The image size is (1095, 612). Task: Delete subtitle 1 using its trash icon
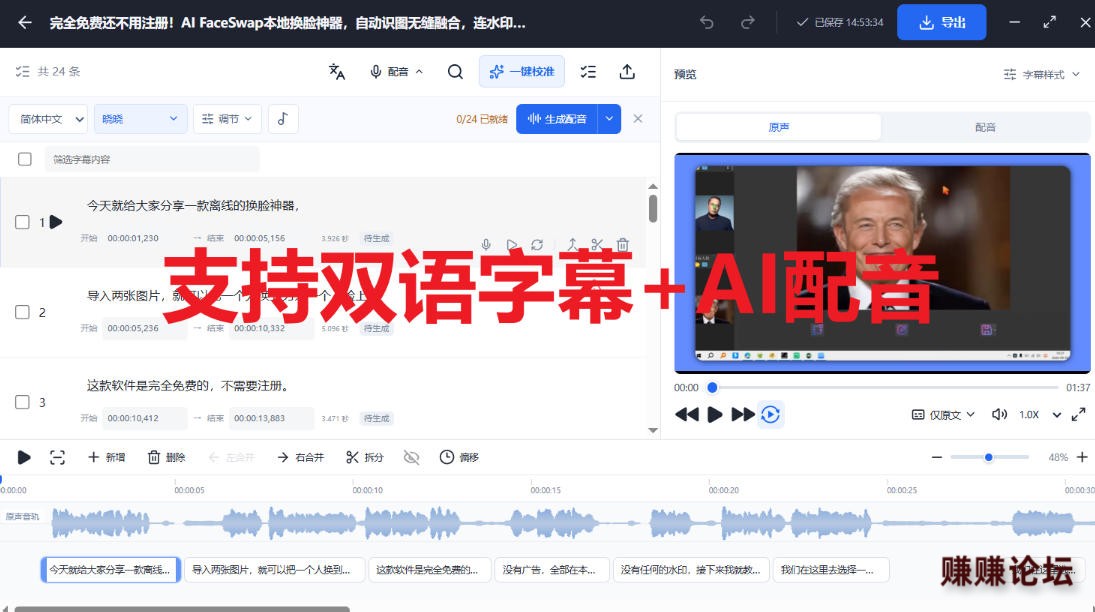623,245
